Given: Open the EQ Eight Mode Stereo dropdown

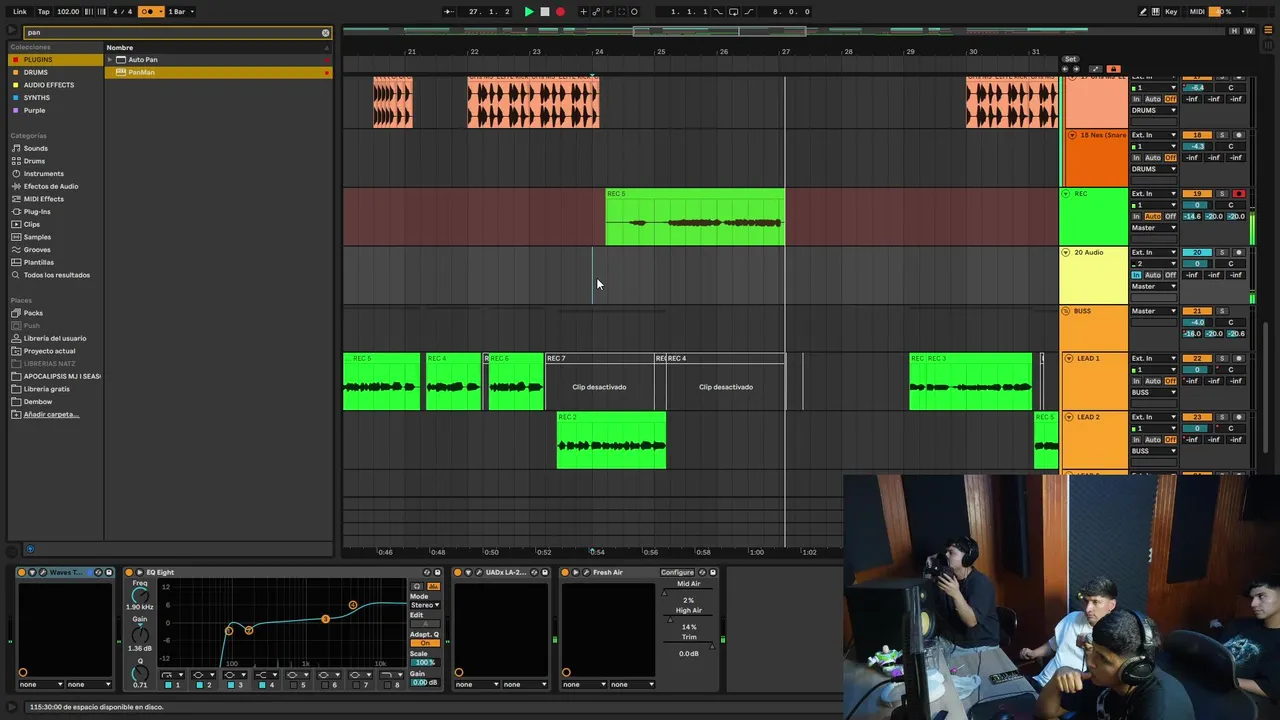Looking at the screenshot, I should (x=425, y=605).
